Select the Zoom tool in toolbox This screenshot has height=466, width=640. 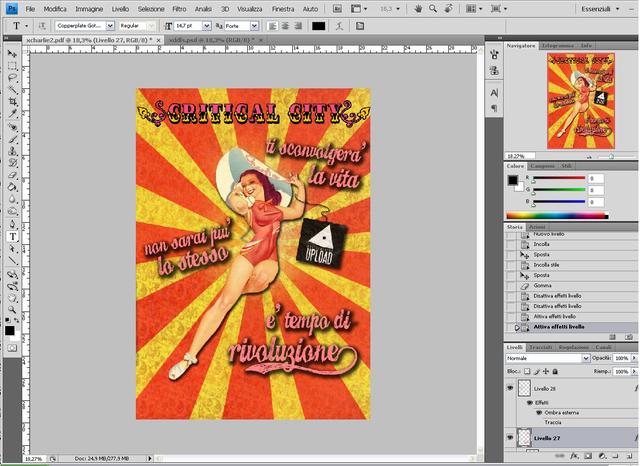12,310
